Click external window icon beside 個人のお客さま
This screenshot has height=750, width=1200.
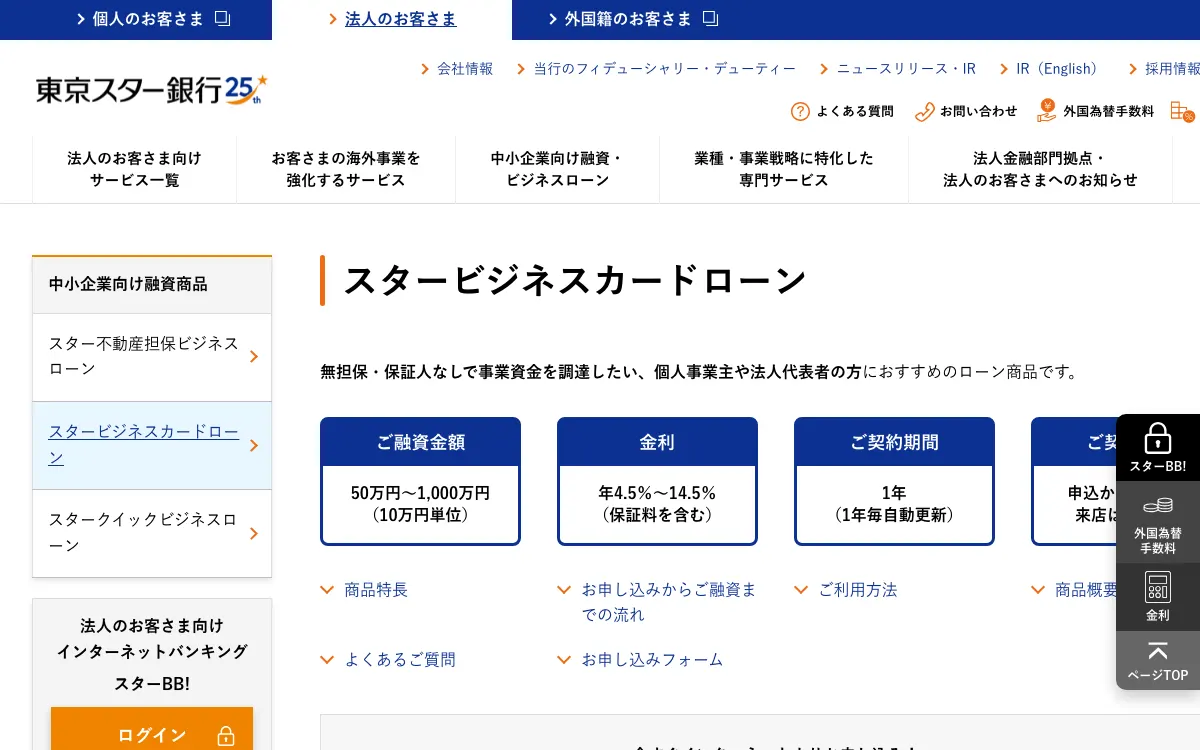[222, 18]
